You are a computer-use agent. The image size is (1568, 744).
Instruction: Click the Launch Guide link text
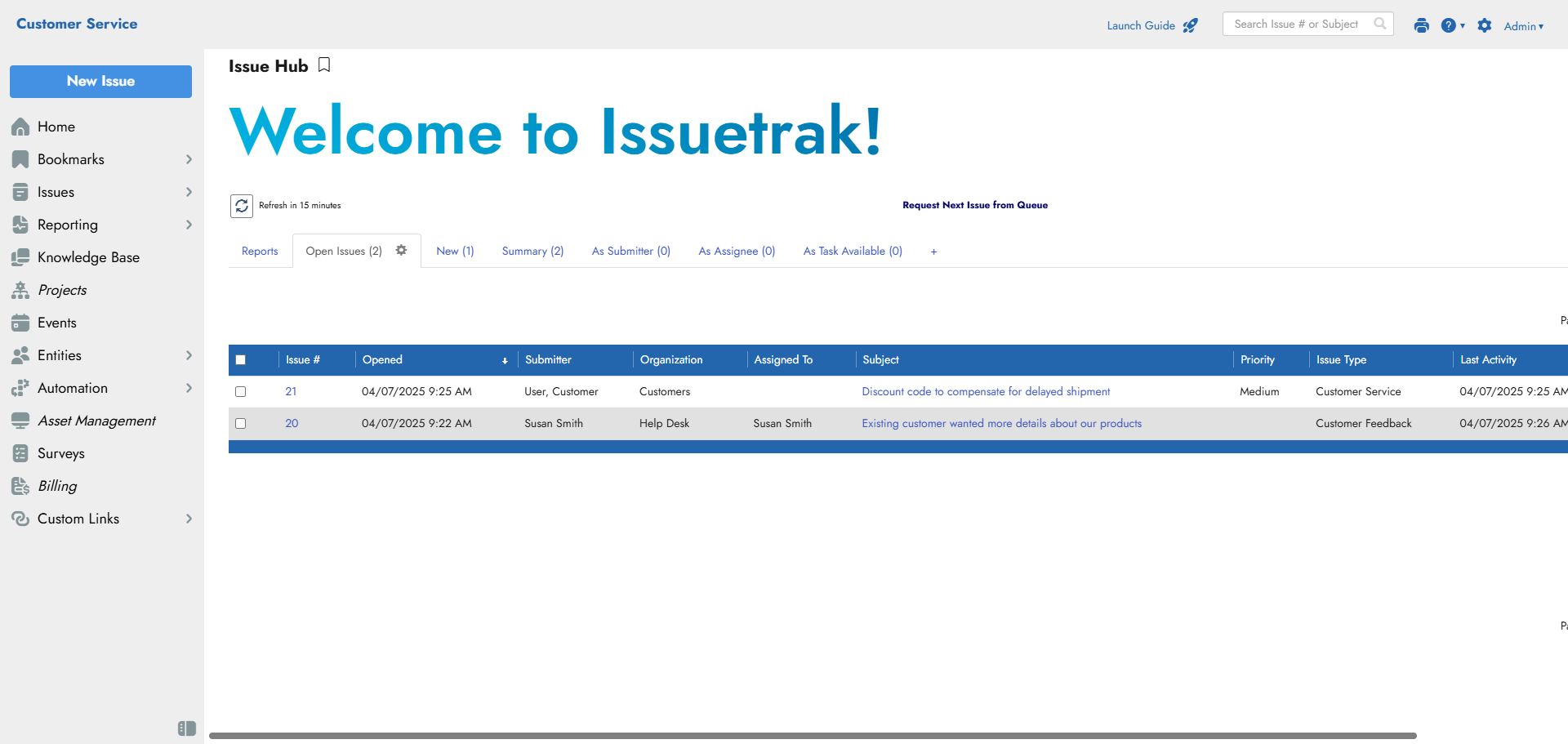tap(1141, 26)
